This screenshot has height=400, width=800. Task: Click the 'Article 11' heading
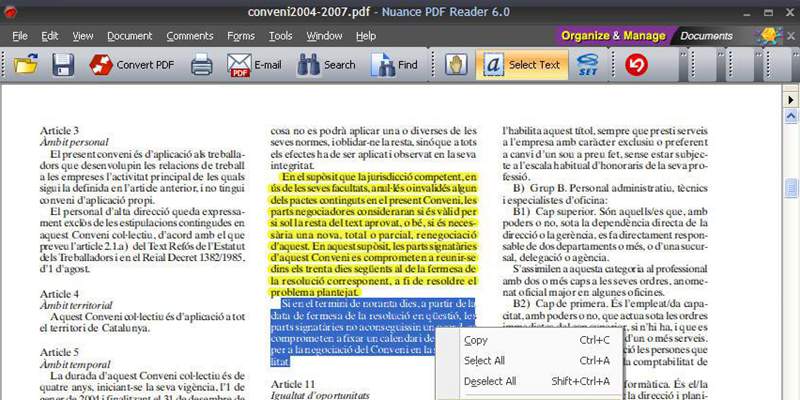[293, 384]
